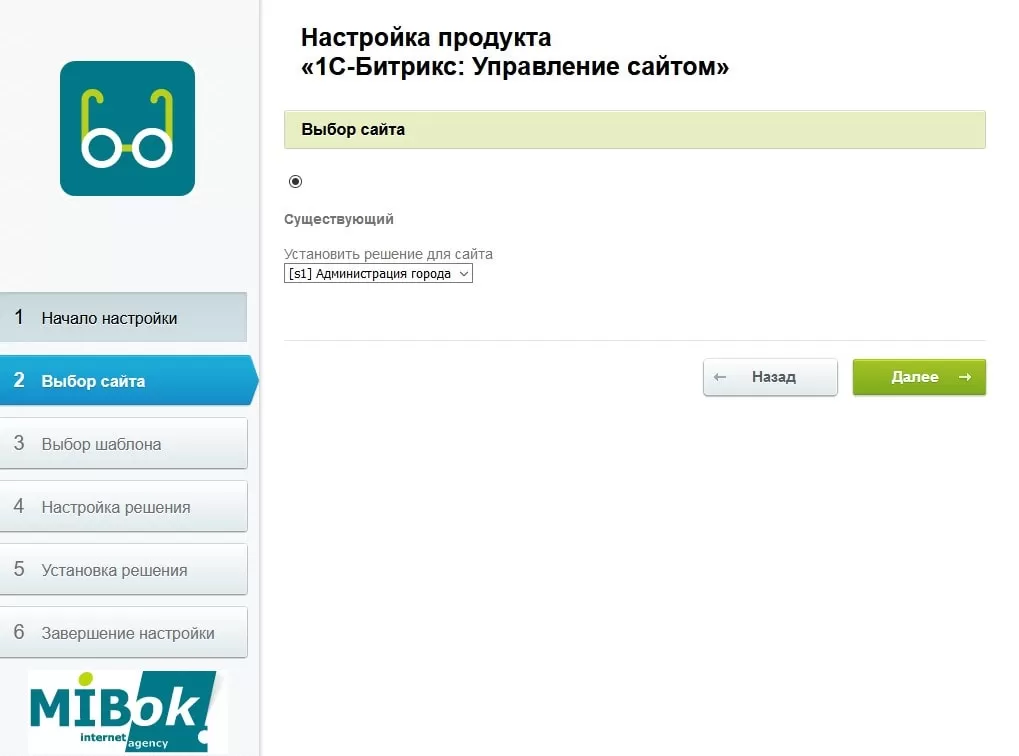Open the "[s1] Администрация города" dropdown
This screenshot has width=1019, height=756.
[378, 274]
